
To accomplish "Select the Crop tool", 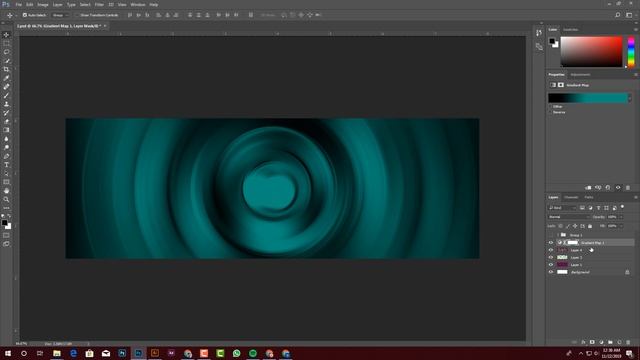I will pos(6,69).
